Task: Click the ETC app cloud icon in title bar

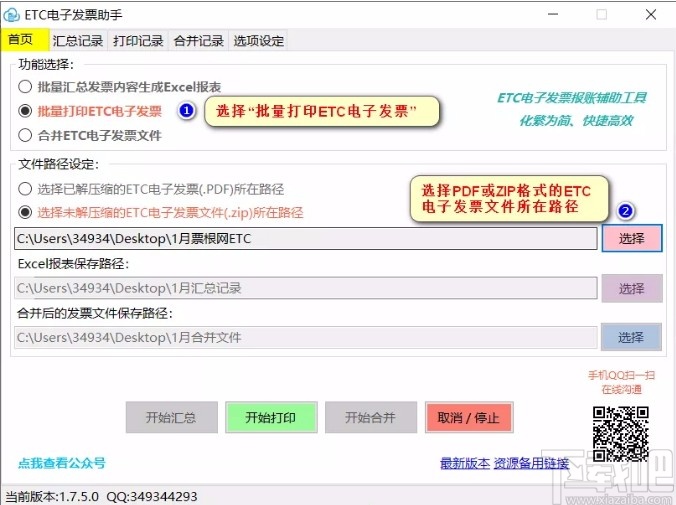Action: (x=12, y=15)
